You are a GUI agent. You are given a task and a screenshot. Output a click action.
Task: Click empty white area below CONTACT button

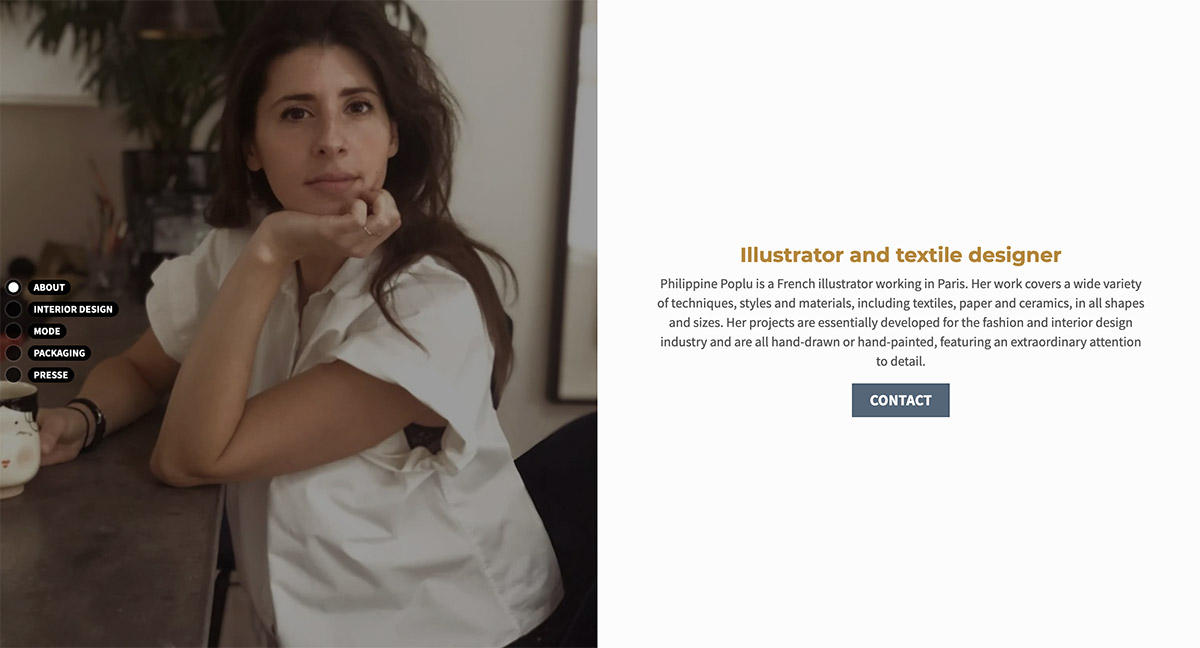click(900, 530)
